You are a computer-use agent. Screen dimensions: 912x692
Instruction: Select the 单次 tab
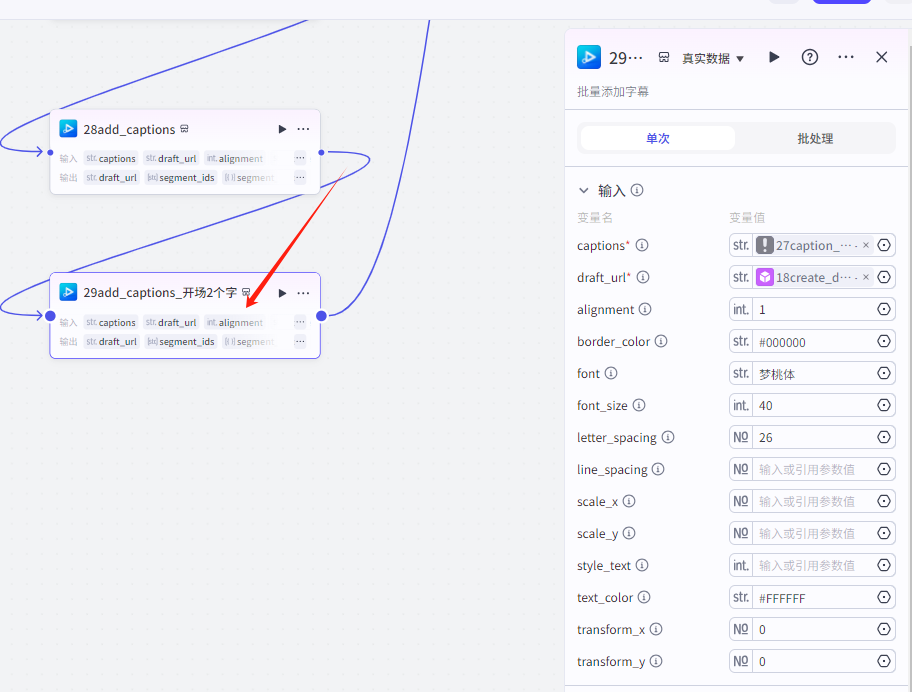point(657,138)
